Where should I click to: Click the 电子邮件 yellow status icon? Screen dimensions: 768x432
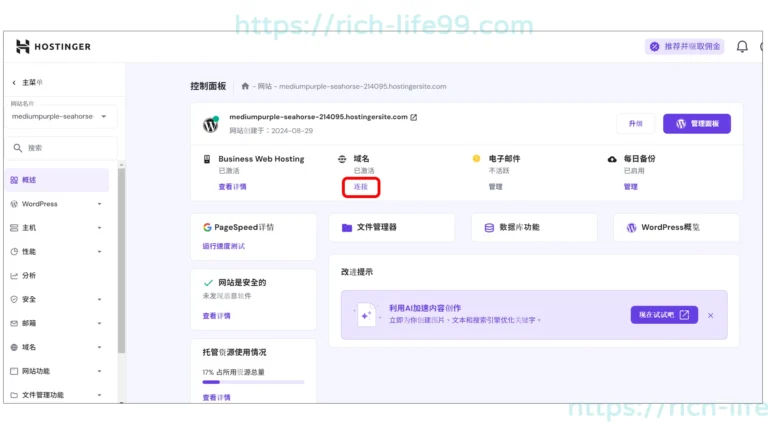pos(476,159)
